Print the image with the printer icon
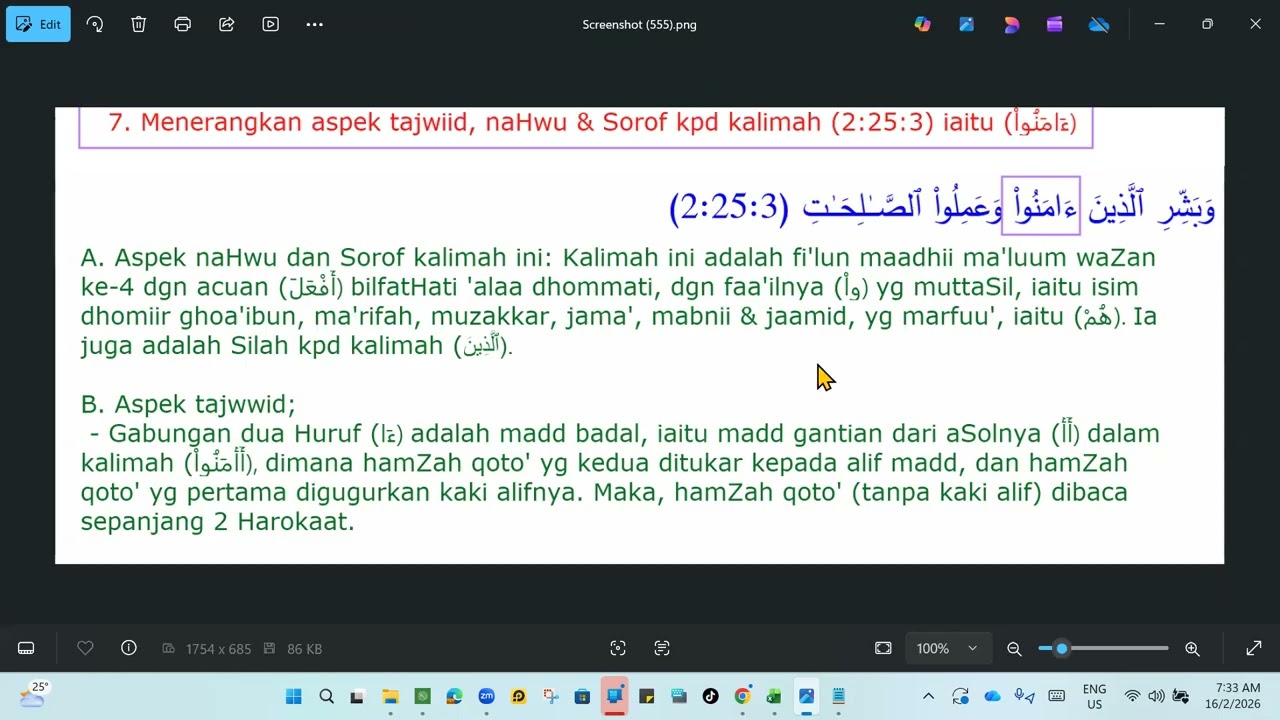 tap(183, 24)
